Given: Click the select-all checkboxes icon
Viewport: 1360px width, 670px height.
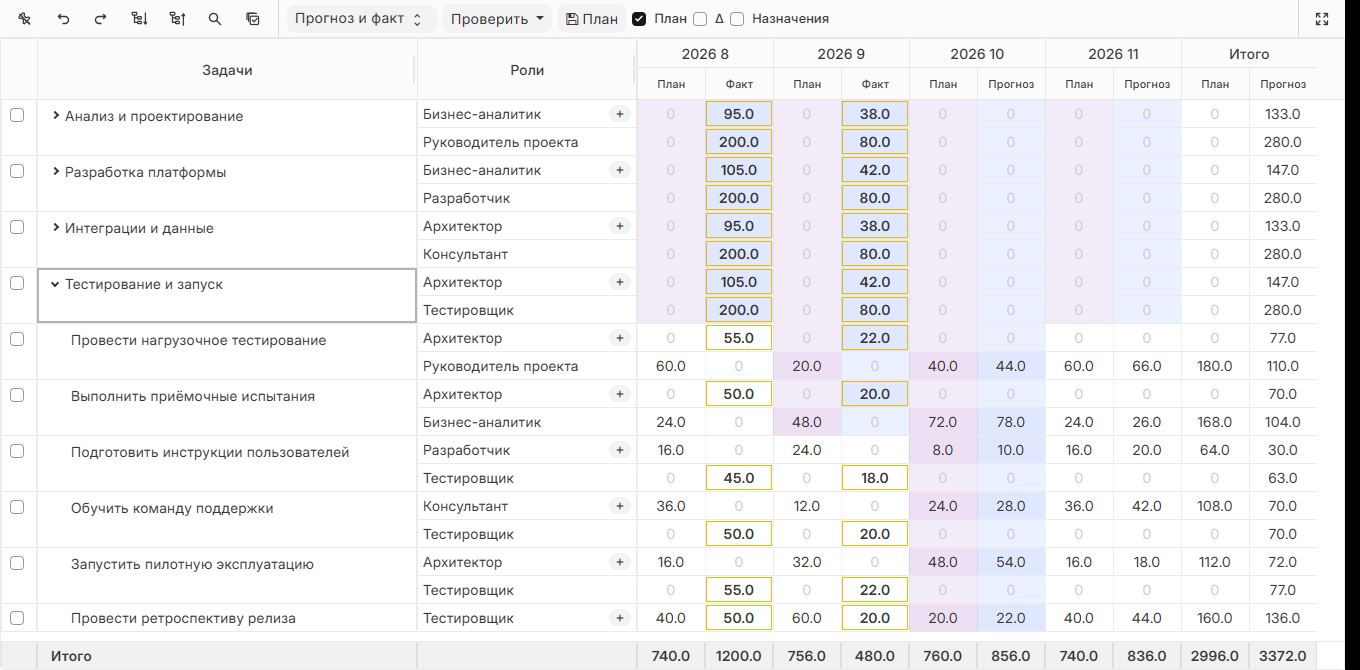Looking at the screenshot, I should click(x=253, y=19).
